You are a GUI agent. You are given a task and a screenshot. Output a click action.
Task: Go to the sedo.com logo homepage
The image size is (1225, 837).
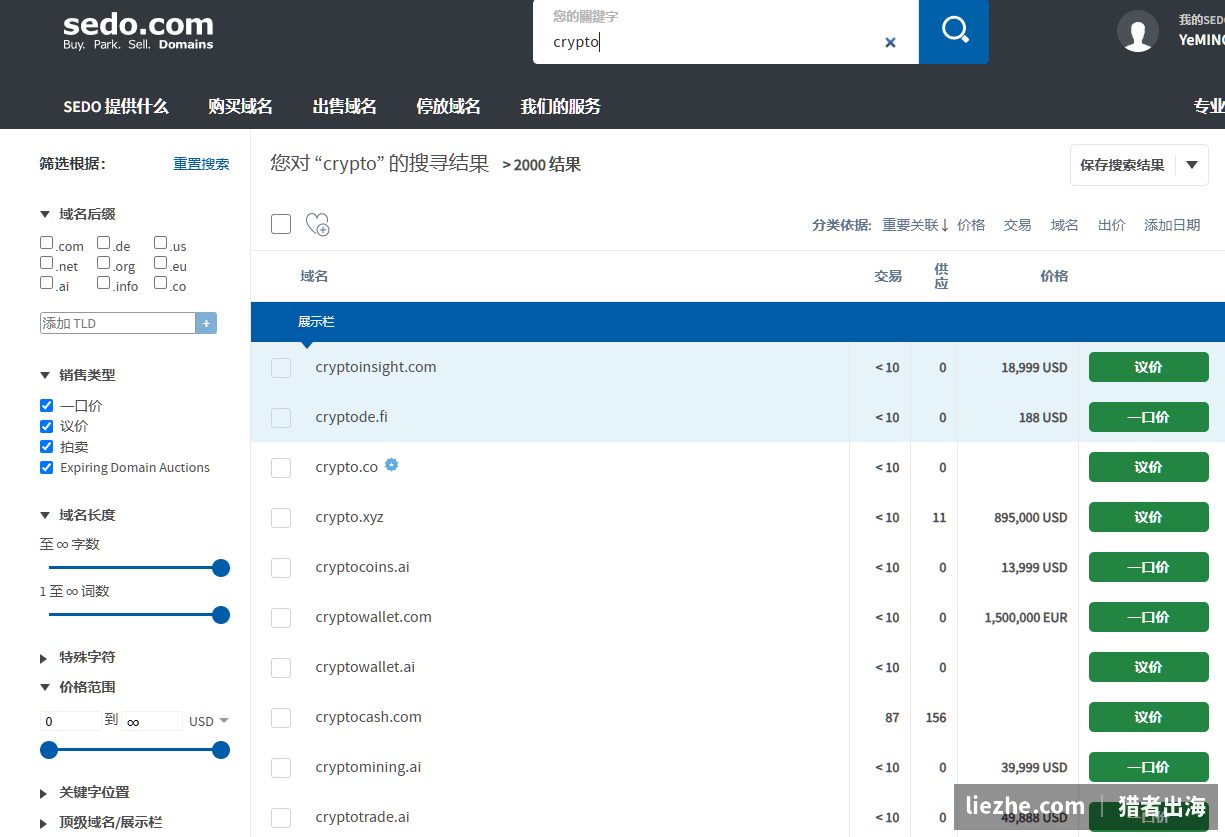(138, 30)
